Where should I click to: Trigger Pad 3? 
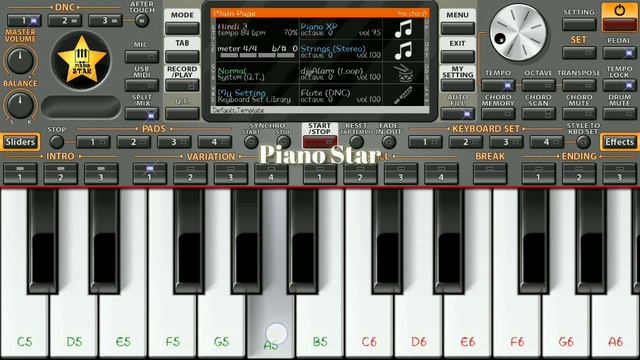[174, 142]
